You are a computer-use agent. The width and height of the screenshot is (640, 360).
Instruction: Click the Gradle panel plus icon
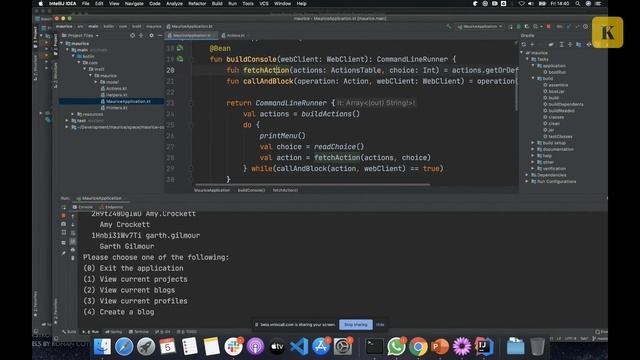tap(532, 44)
